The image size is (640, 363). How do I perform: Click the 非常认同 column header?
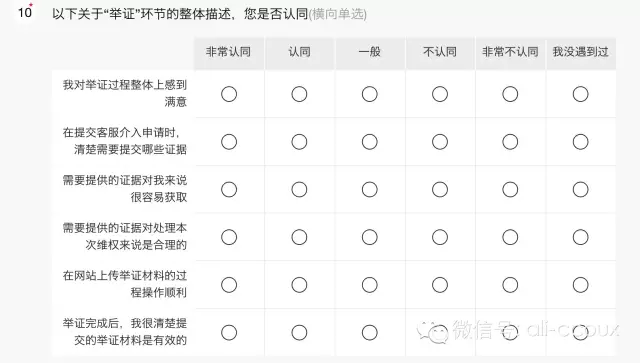[x=229, y=52]
